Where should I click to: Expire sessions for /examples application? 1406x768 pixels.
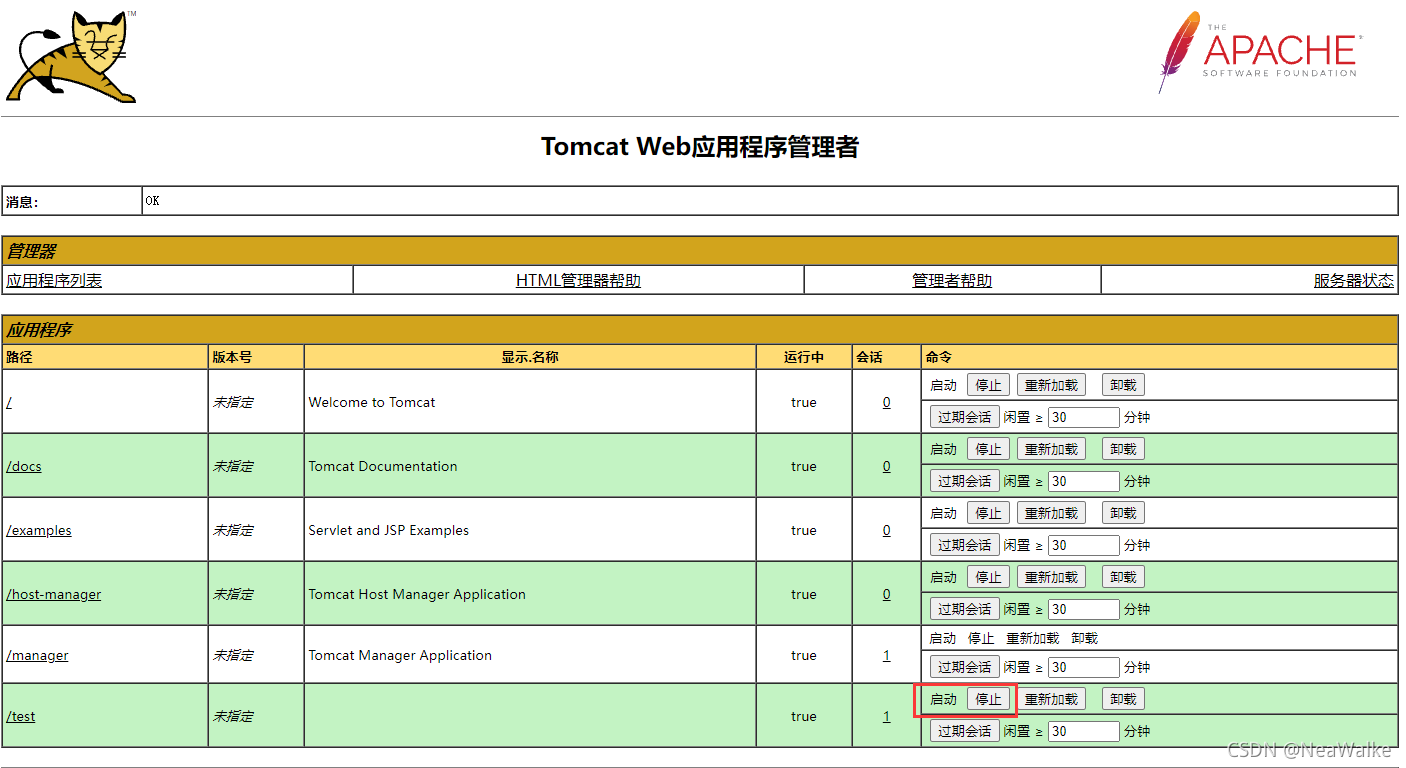964,545
